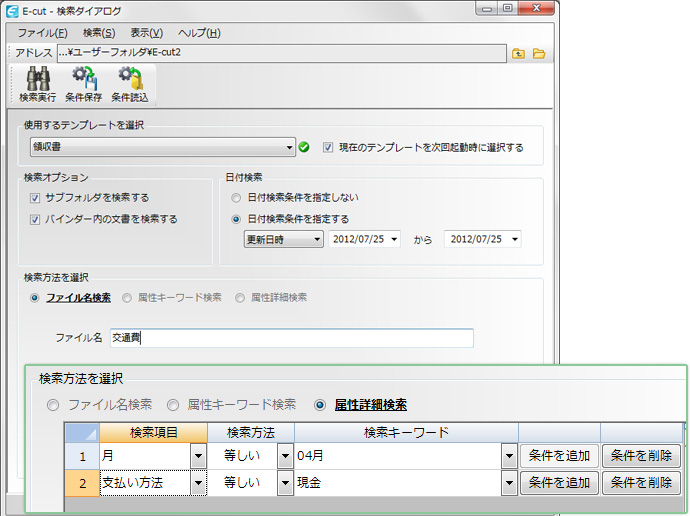Image resolution: width=690 pixels, height=516 pixels.
Task: Go up one folder using address bar icon
Action: [x=518, y=54]
